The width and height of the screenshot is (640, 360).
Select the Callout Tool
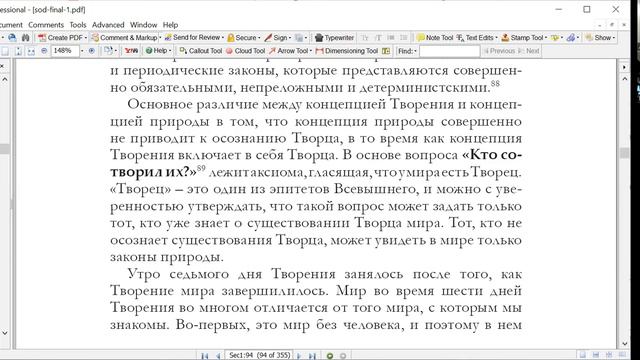(x=200, y=51)
